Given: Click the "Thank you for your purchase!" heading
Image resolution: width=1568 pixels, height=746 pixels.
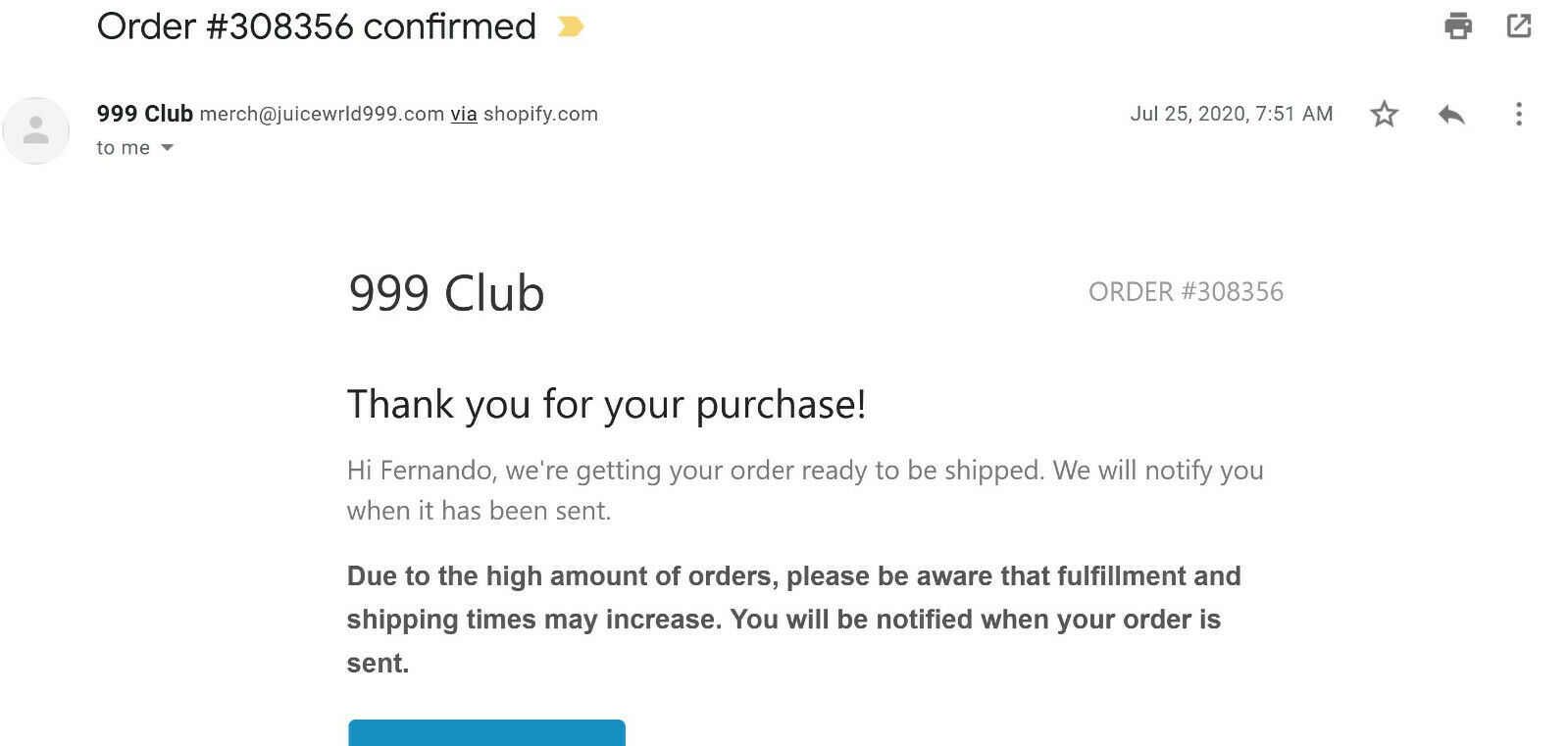Looking at the screenshot, I should 606,405.
